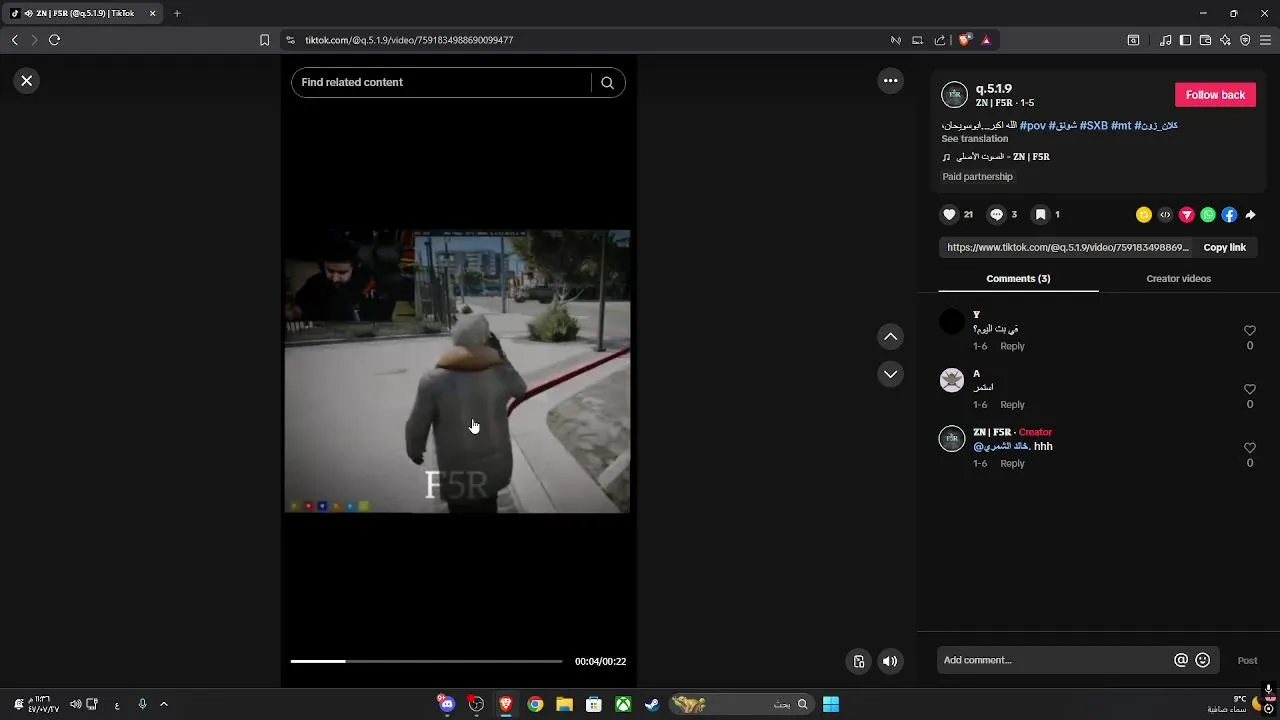Image resolution: width=1280 pixels, height=720 pixels.
Task: Click See translation link
Action: (x=974, y=139)
